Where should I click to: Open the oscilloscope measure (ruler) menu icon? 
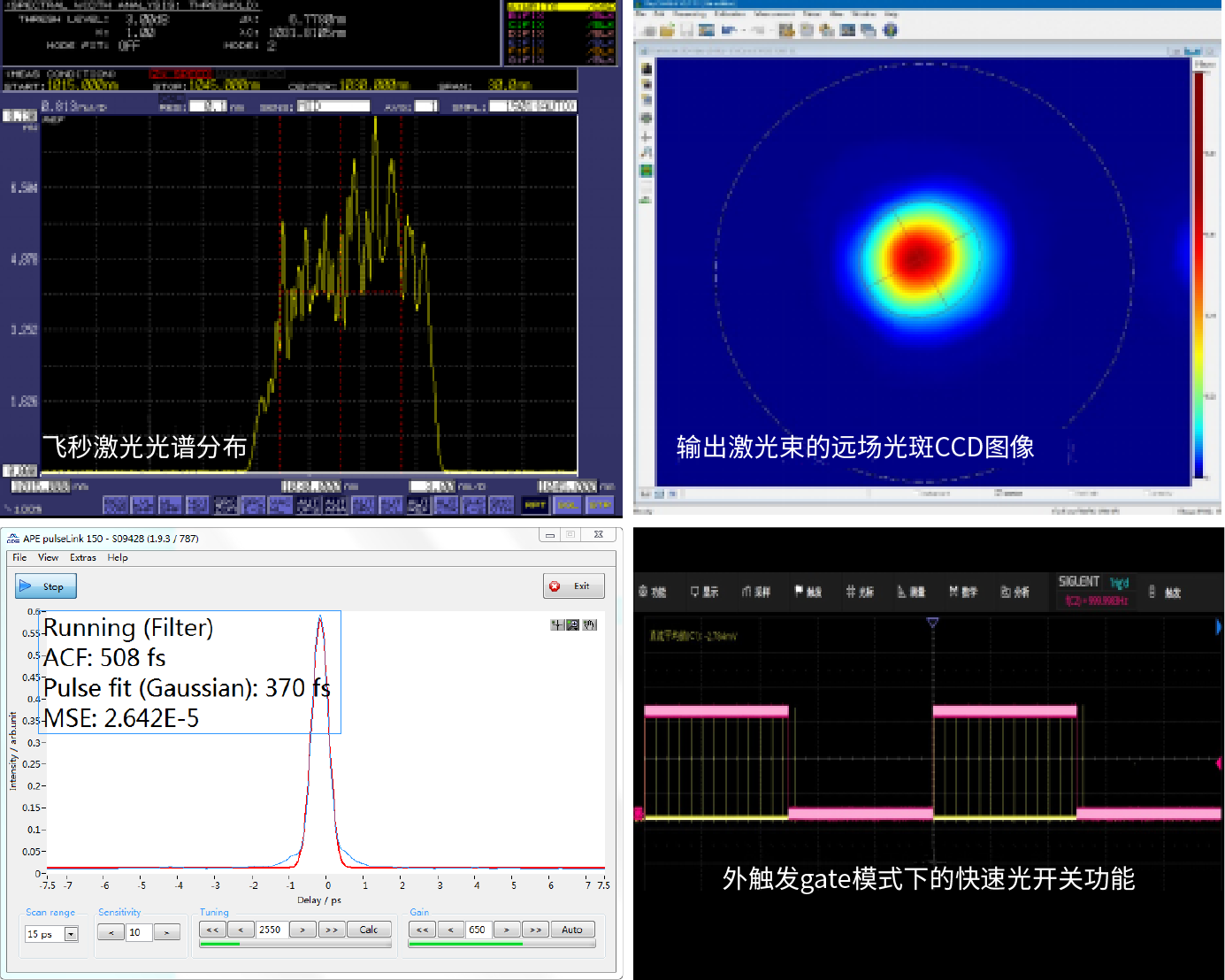[x=911, y=592]
